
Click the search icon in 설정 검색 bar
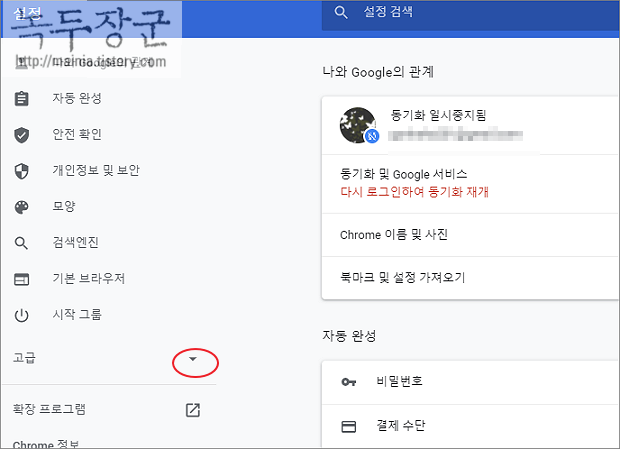341,12
